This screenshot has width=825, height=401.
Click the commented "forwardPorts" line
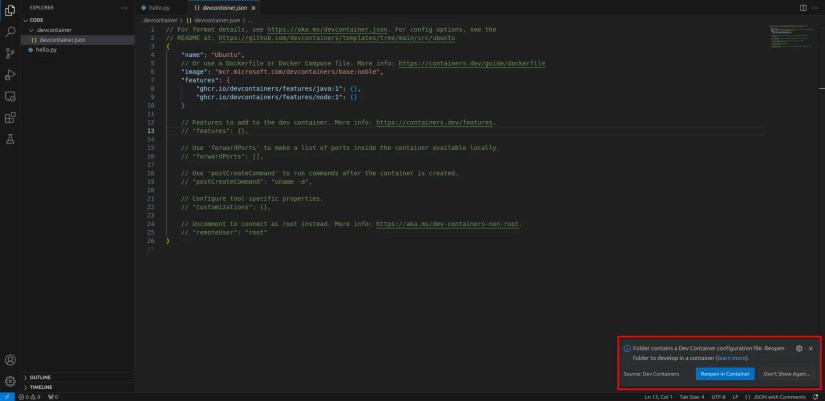click(222, 156)
